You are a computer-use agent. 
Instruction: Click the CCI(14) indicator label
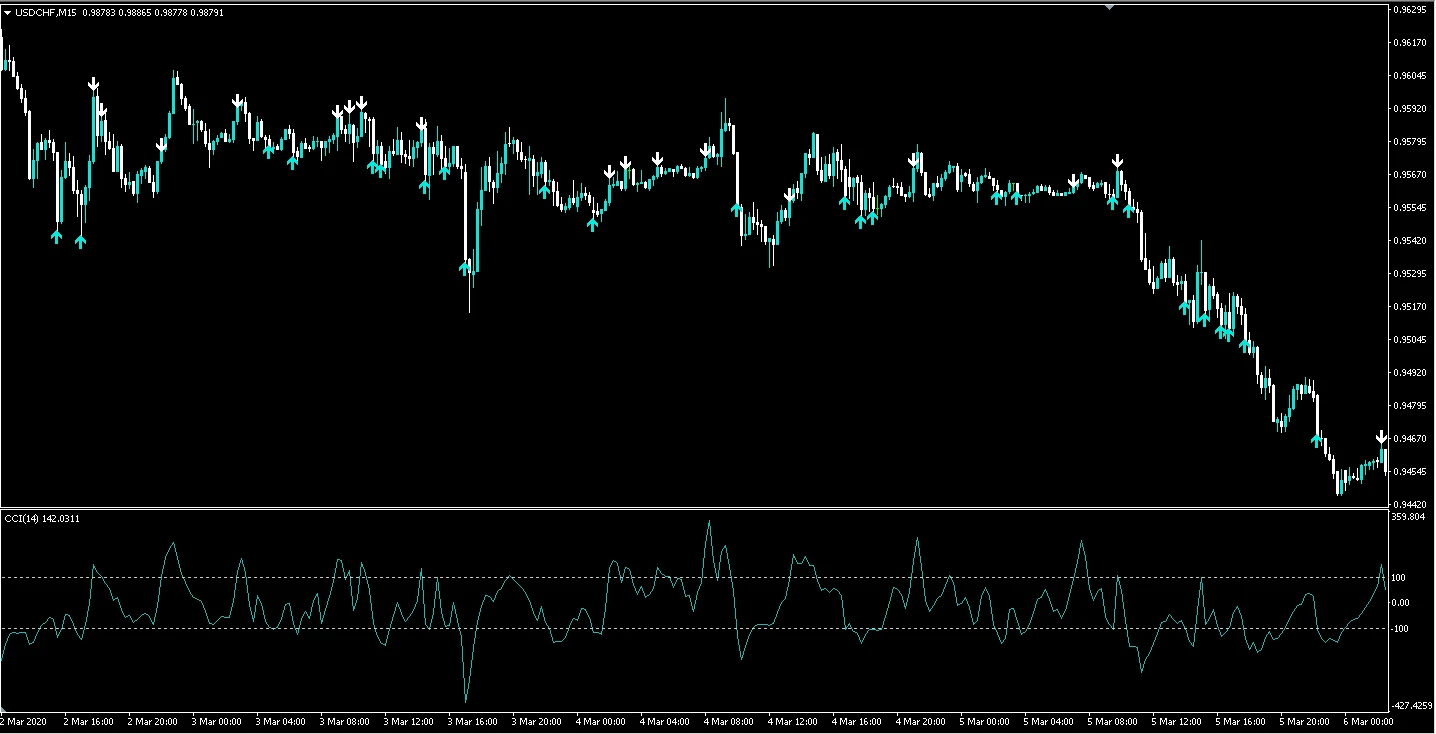click(42, 519)
